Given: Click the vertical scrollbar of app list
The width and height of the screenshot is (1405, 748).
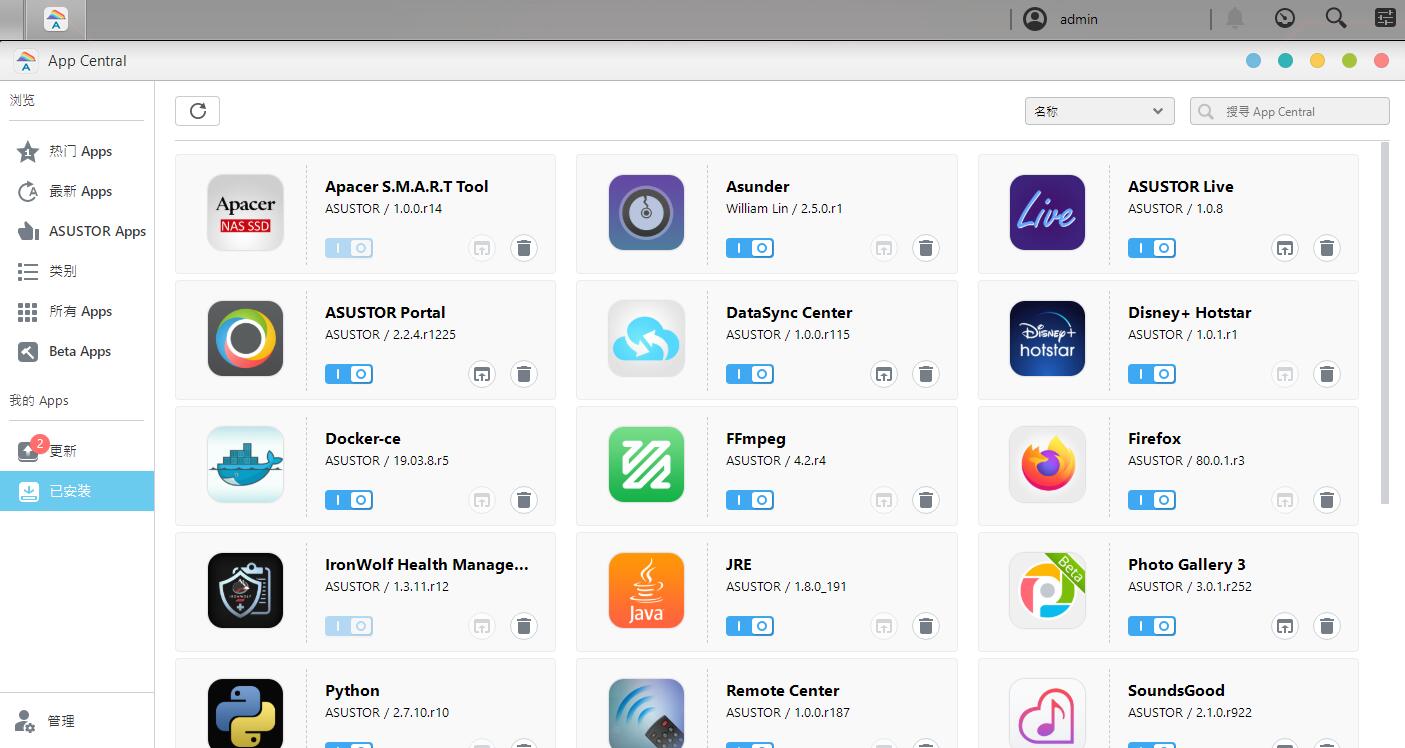Looking at the screenshot, I should pyautogui.click(x=1385, y=322).
